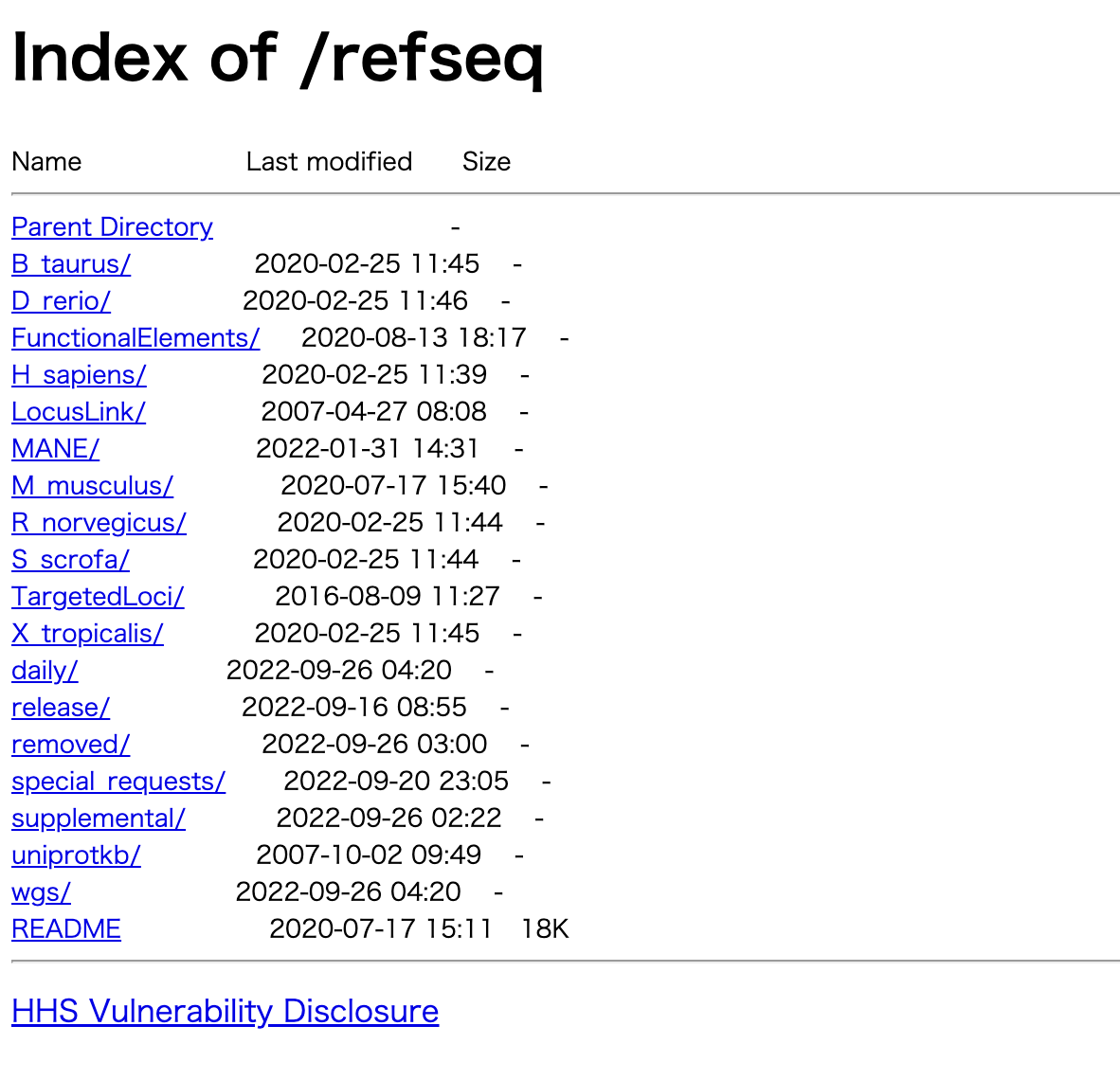
Task: Open the removed/ folder
Action: point(71,745)
